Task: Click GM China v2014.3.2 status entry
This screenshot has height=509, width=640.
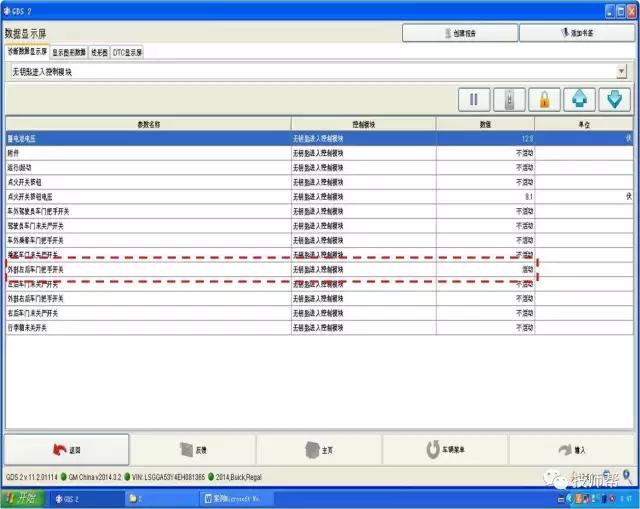Action: 95,477
